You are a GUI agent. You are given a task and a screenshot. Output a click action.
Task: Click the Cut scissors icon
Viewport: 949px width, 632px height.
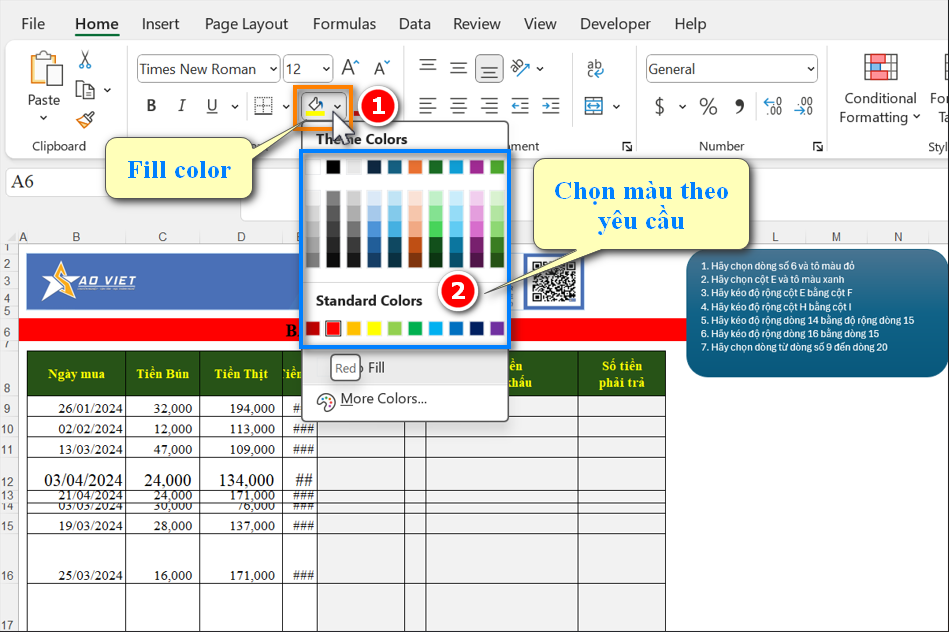pyautogui.click(x=85, y=60)
